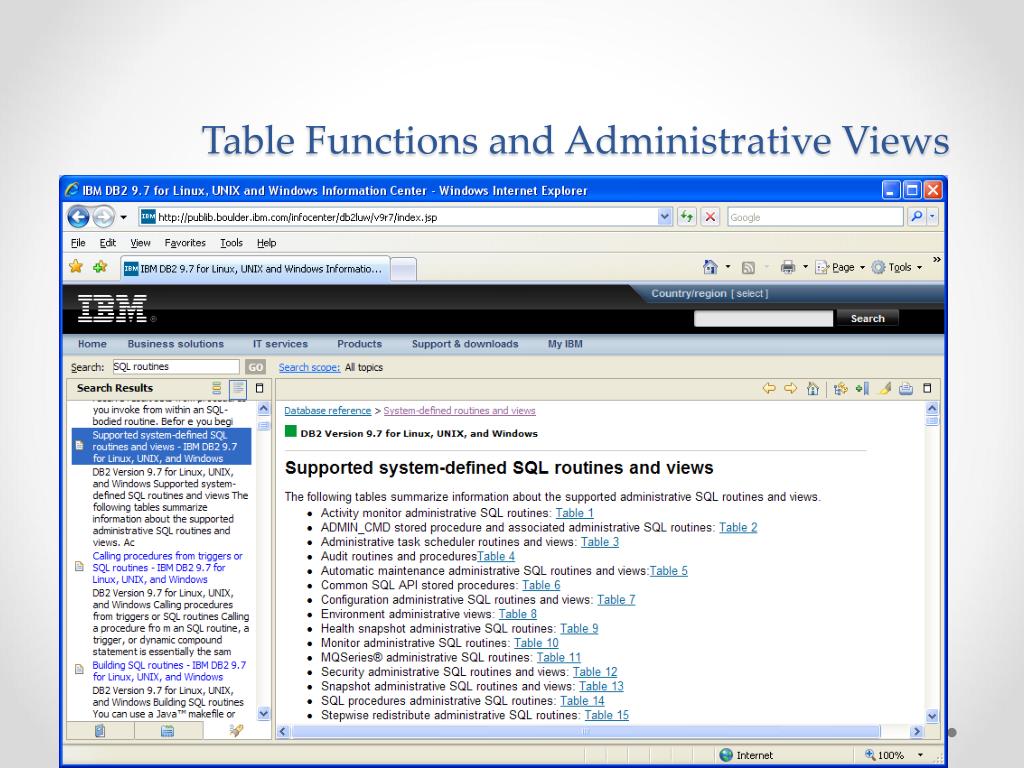Click the search results scroll down arrow

[x=264, y=714]
